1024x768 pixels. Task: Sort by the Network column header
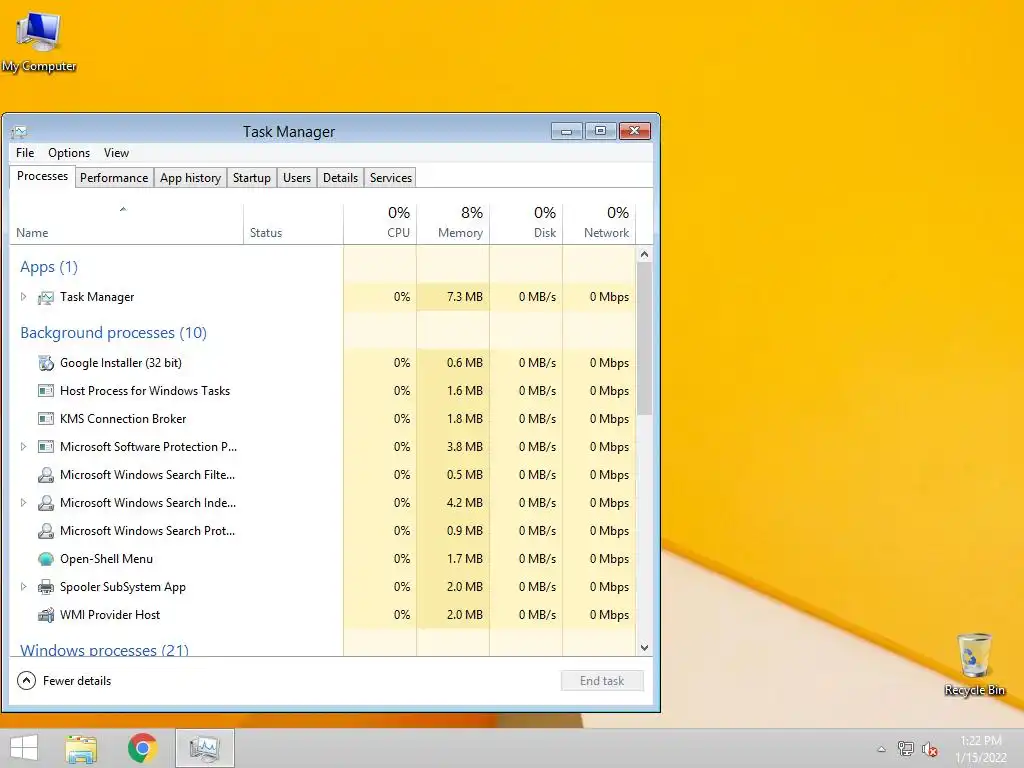600,224
